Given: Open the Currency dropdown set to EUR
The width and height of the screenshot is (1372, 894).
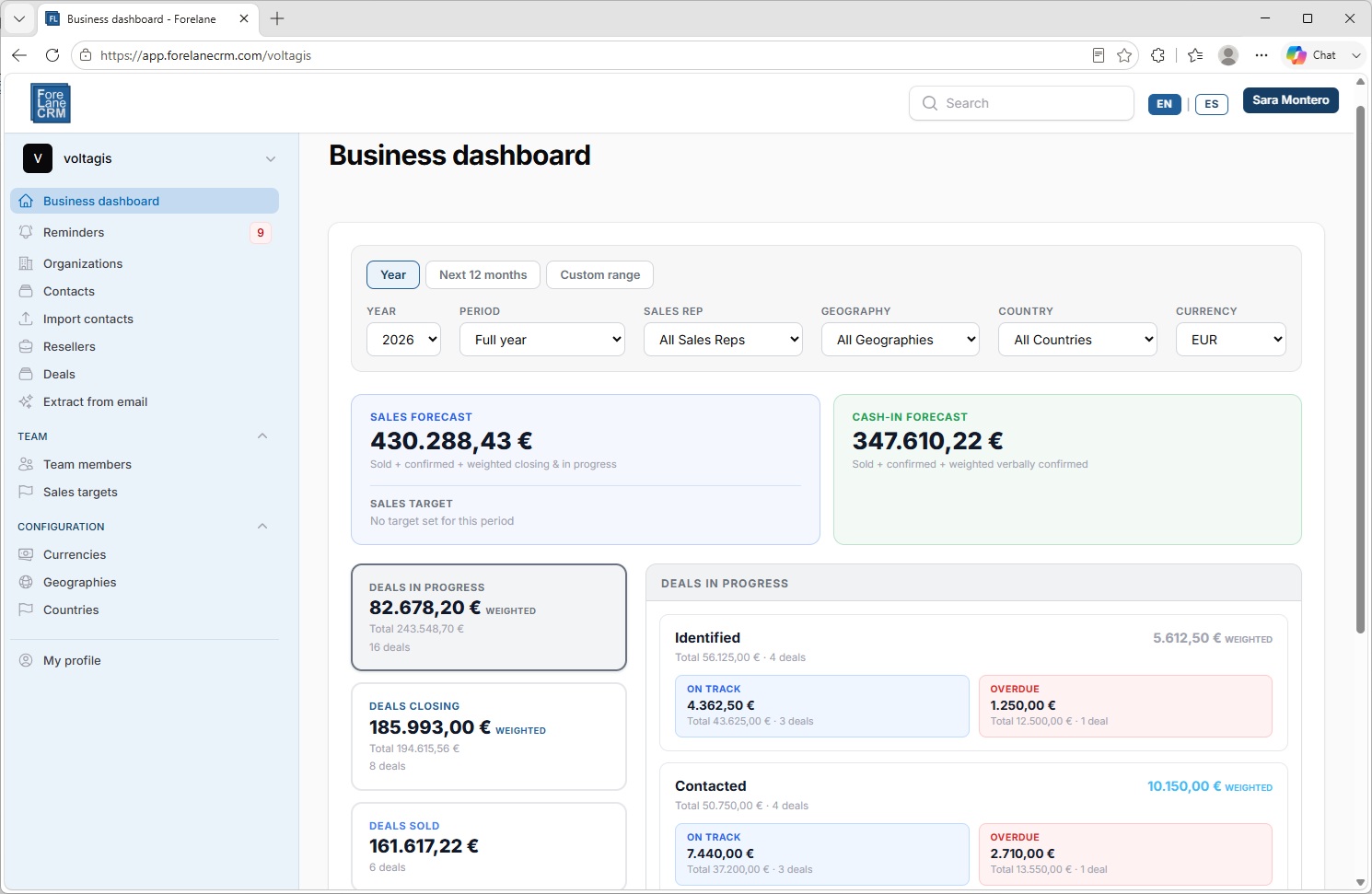Looking at the screenshot, I should (x=1230, y=340).
